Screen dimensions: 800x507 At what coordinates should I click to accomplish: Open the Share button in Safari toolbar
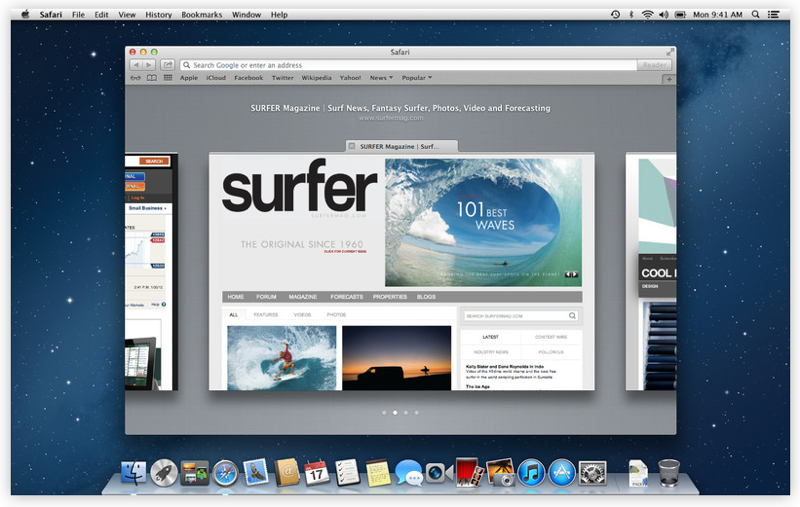[168, 65]
